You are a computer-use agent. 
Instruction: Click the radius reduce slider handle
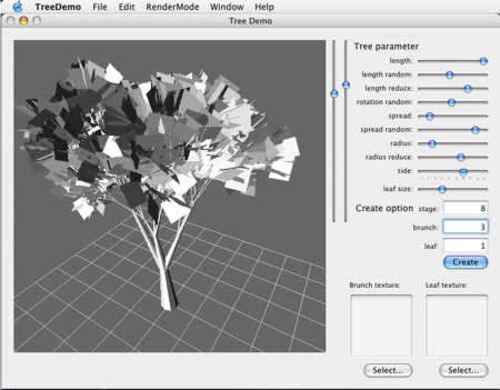pos(461,157)
